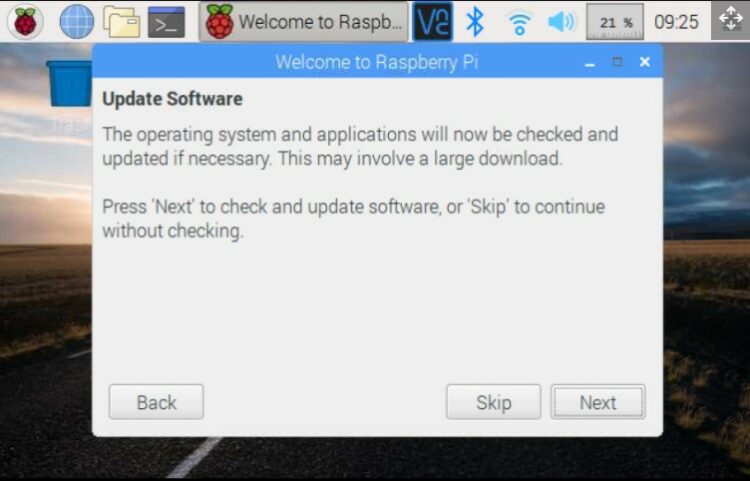The image size is (750, 482).
Task: Open the Bluetooth menu in the panel
Action: click(x=475, y=22)
